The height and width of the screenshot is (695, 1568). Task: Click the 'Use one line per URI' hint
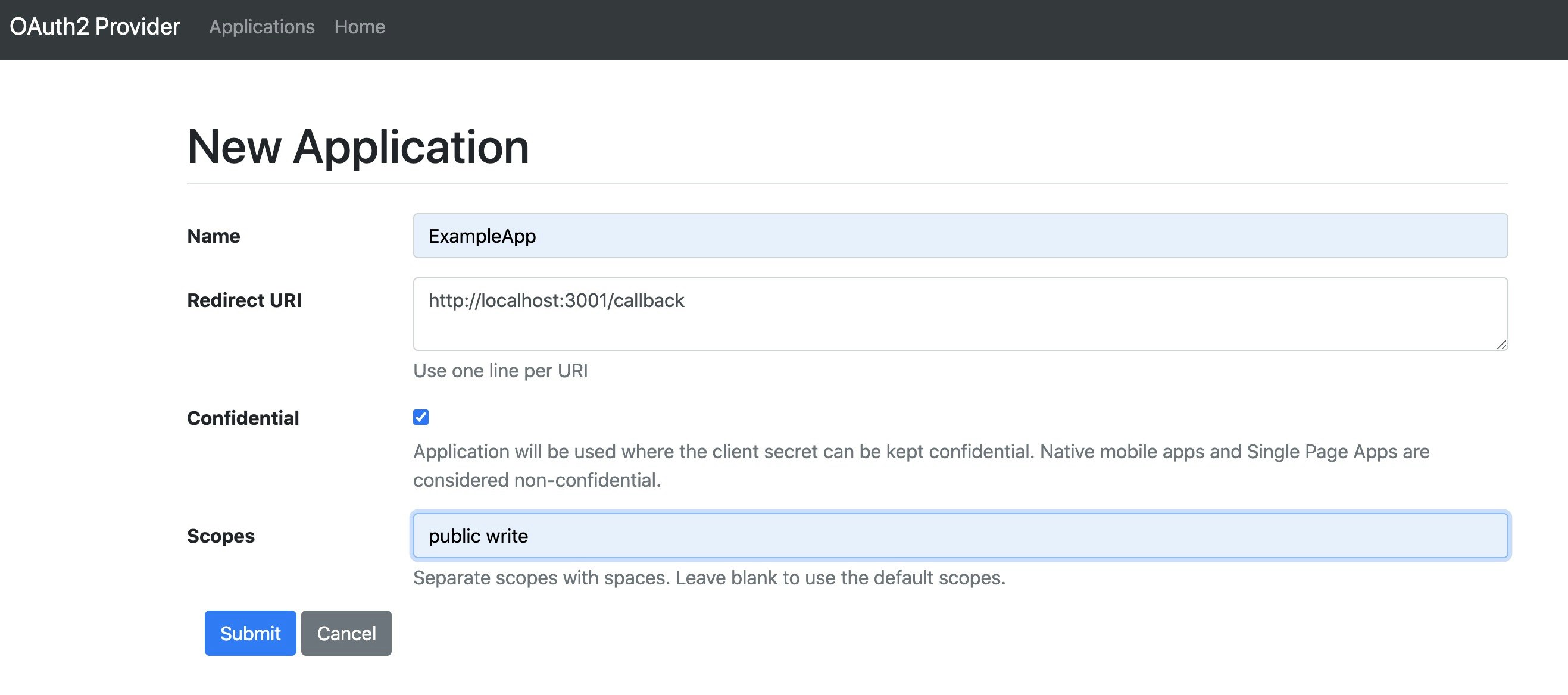501,371
